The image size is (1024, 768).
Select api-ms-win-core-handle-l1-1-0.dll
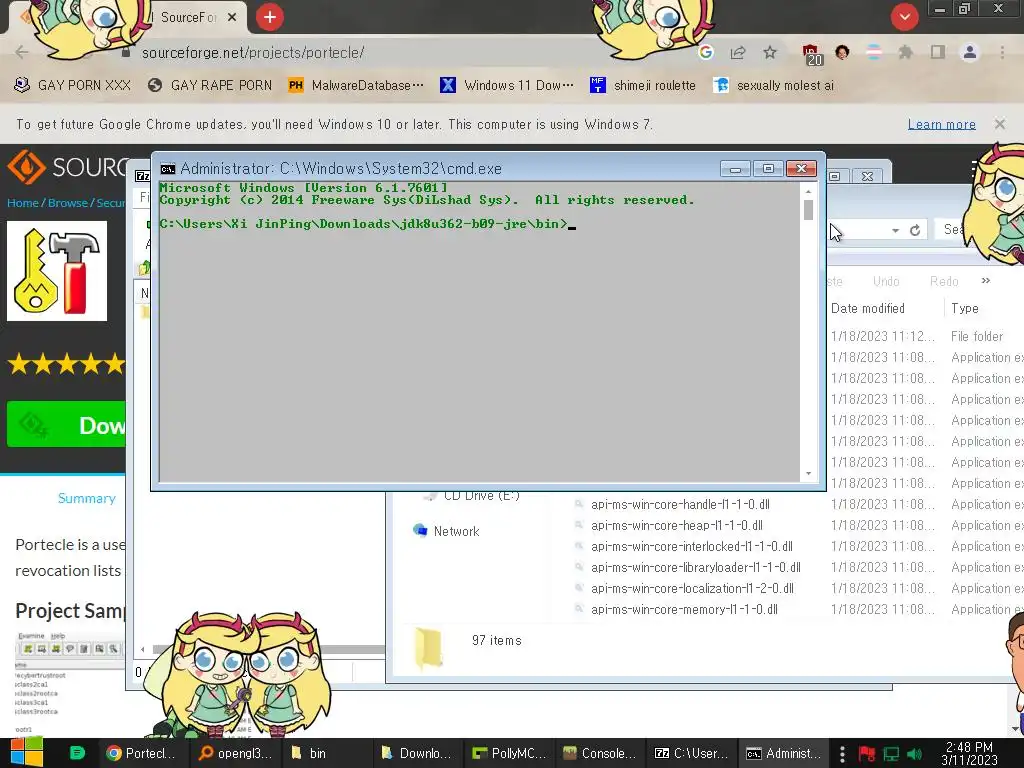(x=680, y=504)
